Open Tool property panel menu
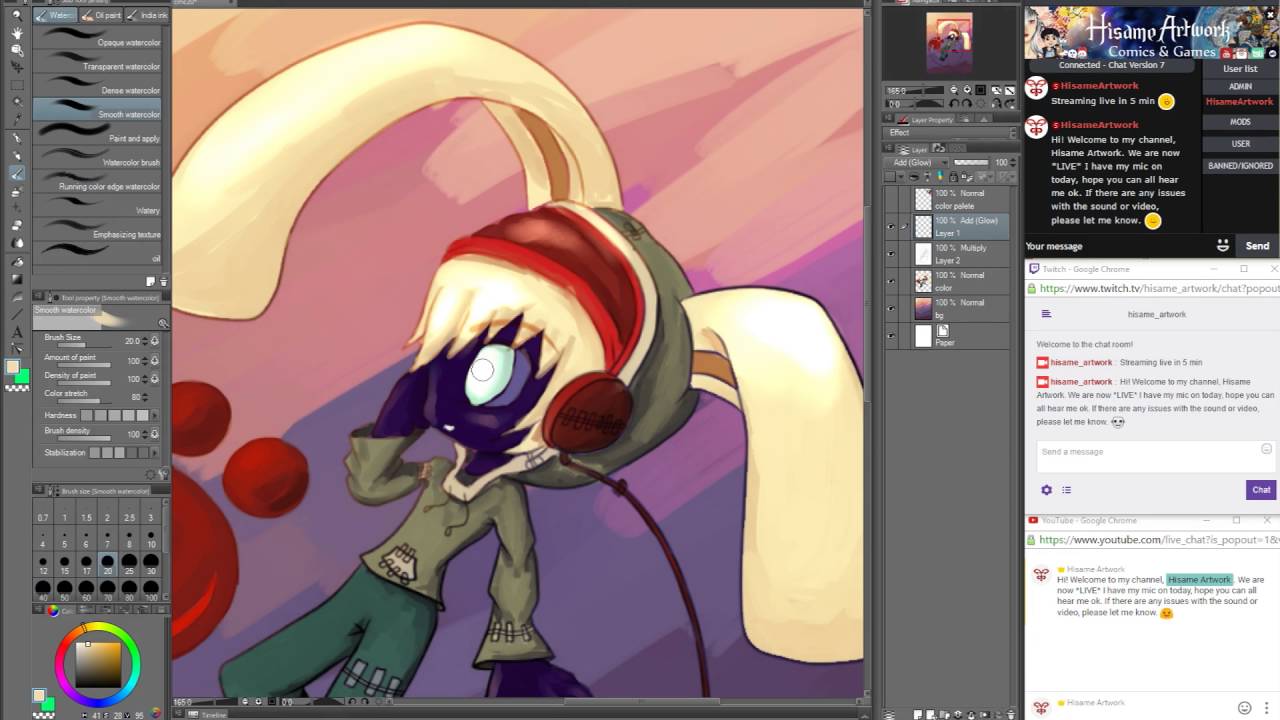 [x=38, y=297]
